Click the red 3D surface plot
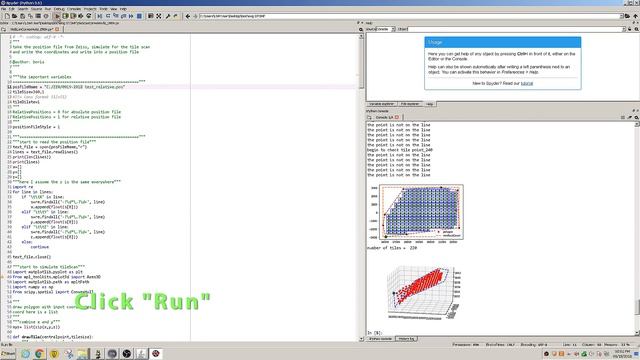 pyautogui.click(x=423, y=292)
